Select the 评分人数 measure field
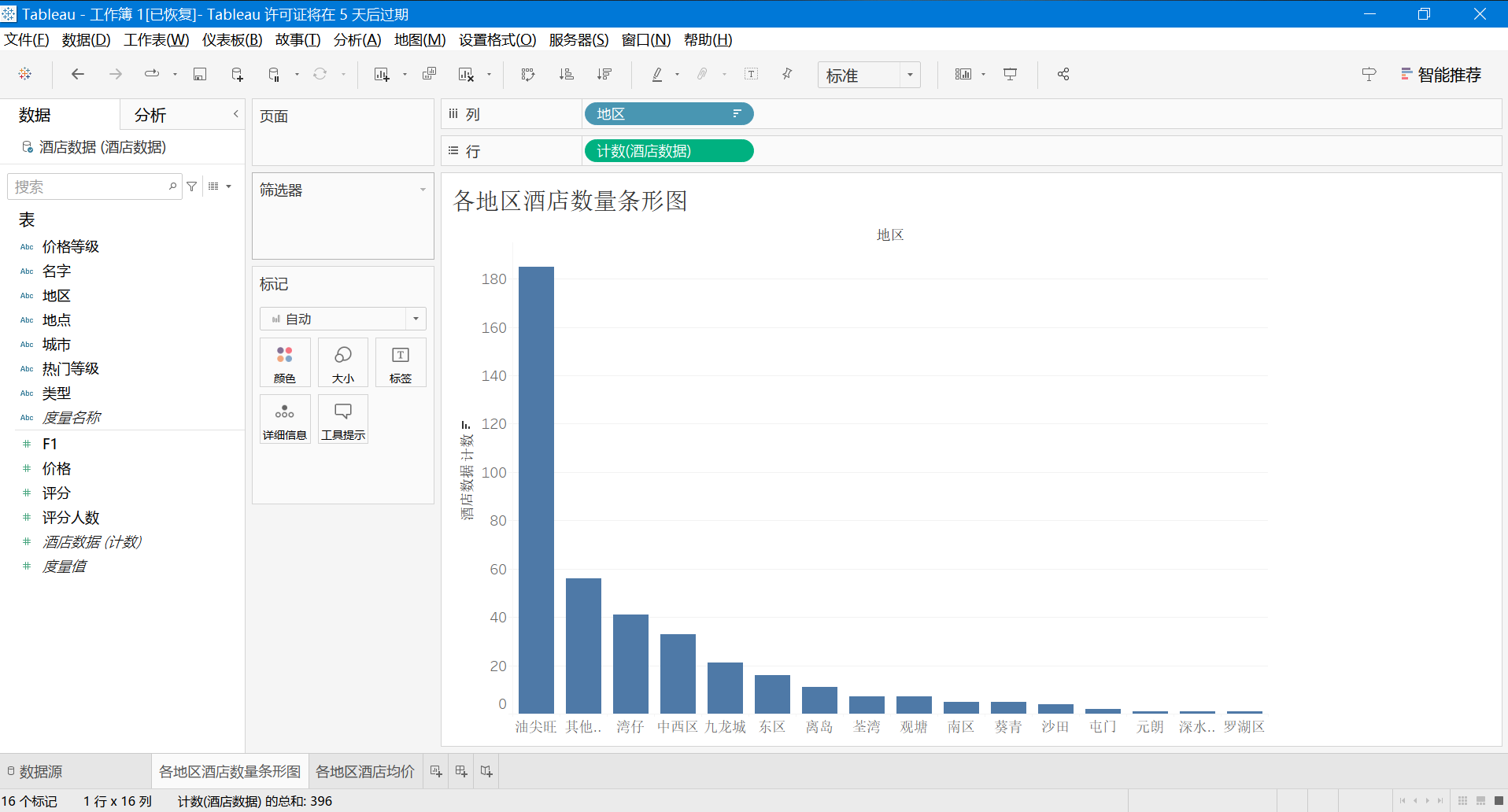Image resolution: width=1508 pixels, height=812 pixels. 71,517
